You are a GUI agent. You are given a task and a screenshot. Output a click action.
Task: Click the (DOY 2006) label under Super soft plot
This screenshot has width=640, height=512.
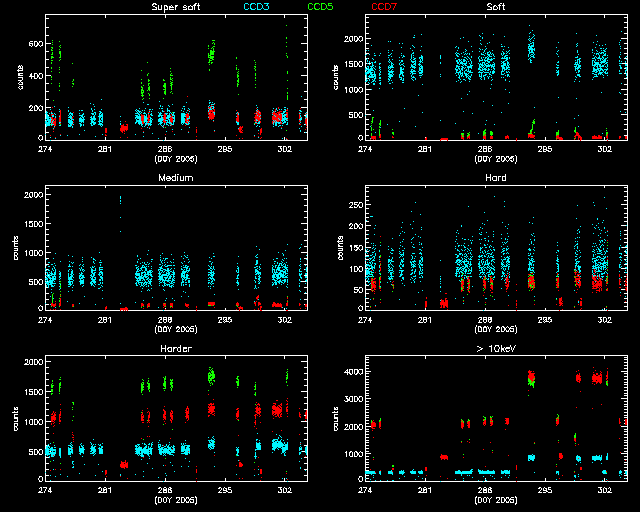point(175,158)
